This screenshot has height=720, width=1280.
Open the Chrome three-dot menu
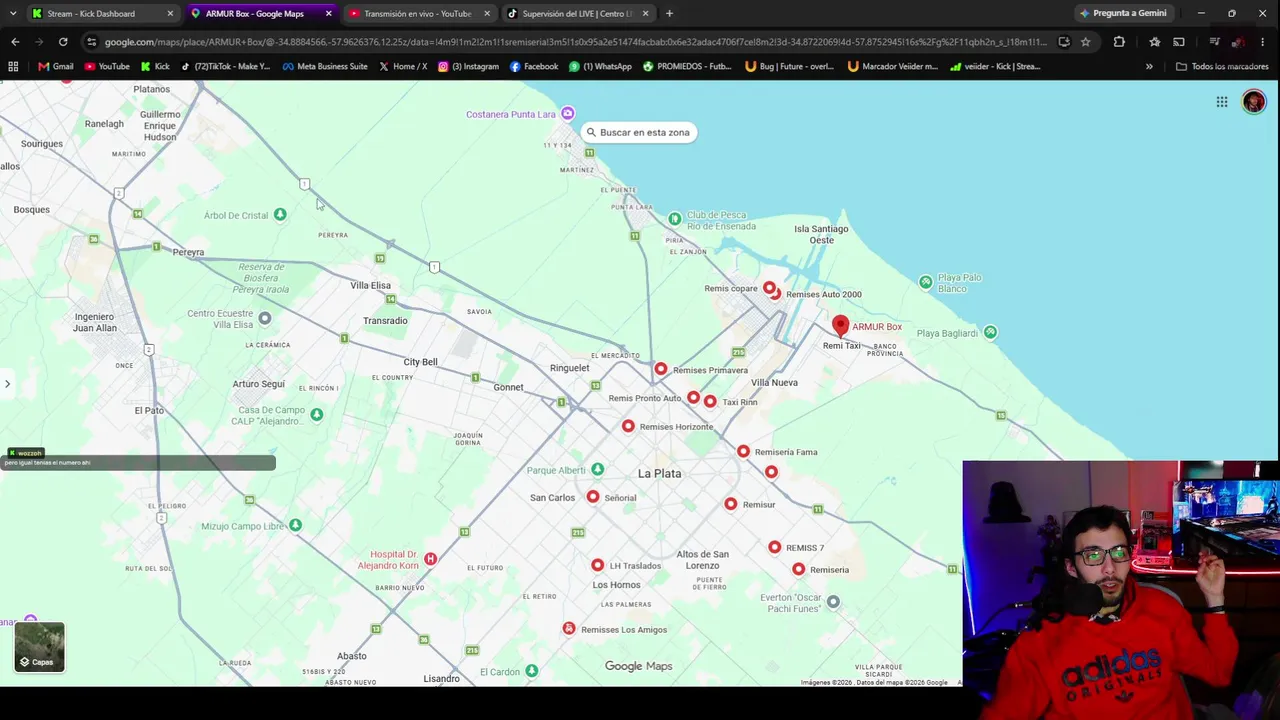1265,42
